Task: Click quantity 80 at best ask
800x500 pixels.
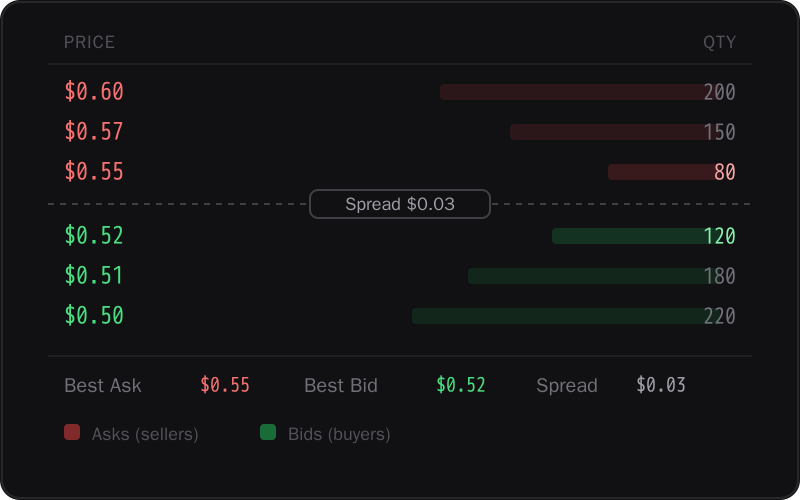Action: pos(725,172)
